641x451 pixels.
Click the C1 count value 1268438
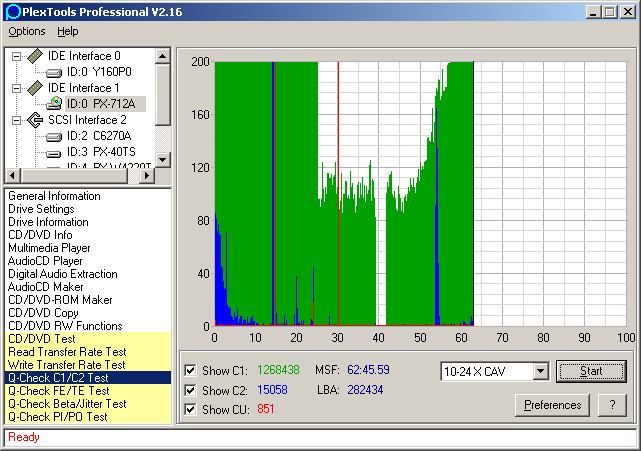(x=278, y=370)
